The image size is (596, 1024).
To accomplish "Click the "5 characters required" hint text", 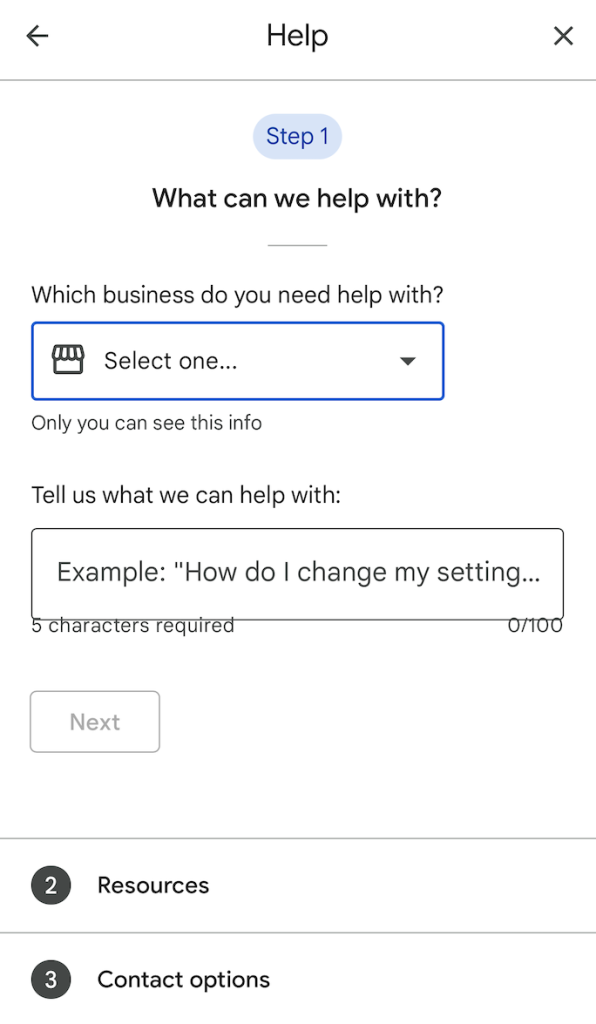I will (x=133, y=626).
